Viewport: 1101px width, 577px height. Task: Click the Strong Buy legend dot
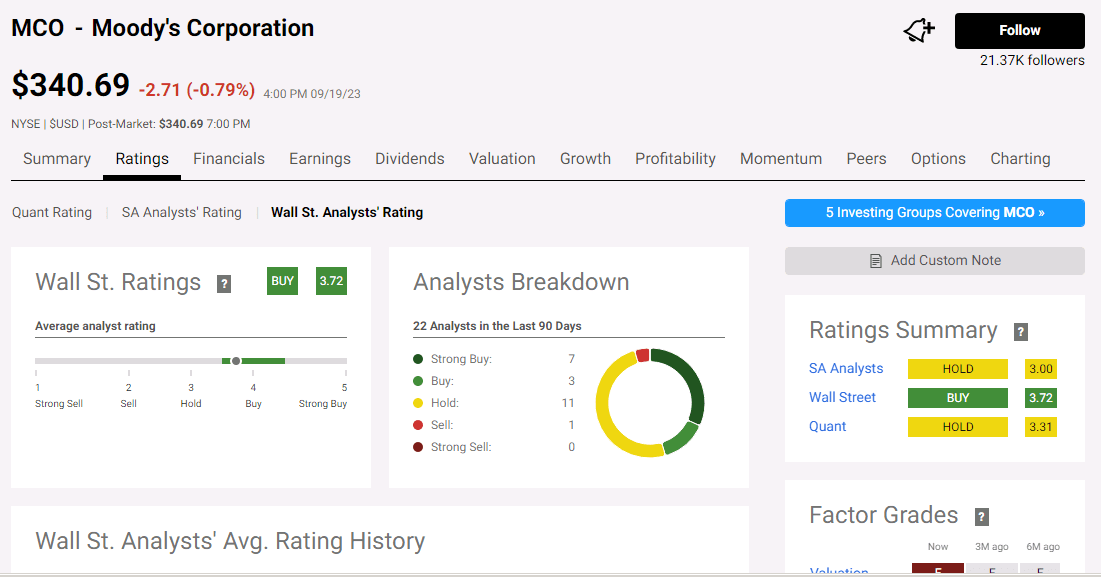point(418,359)
